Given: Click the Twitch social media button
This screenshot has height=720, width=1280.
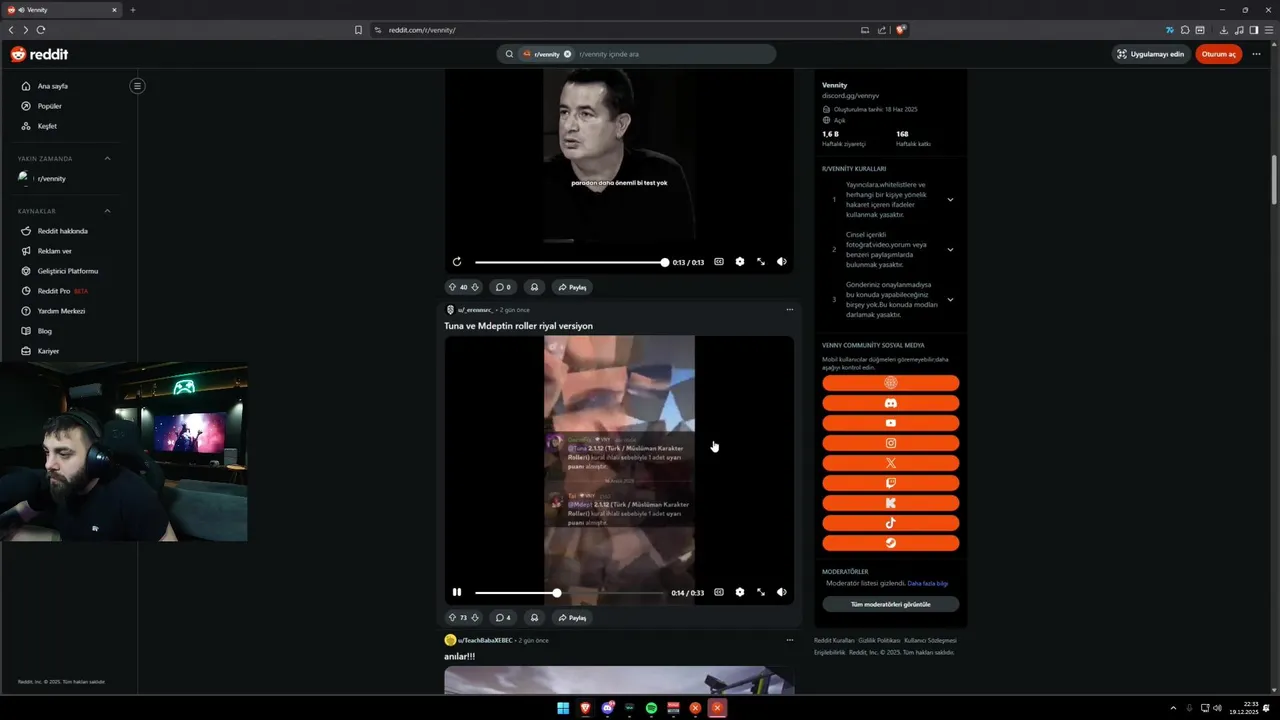Looking at the screenshot, I should pyautogui.click(x=891, y=483).
